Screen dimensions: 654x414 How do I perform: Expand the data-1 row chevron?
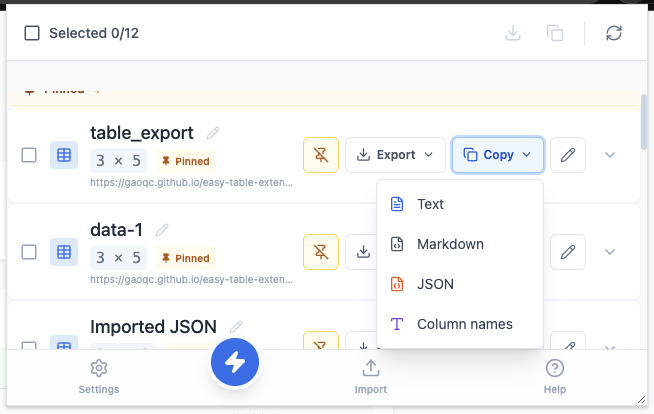point(610,252)
